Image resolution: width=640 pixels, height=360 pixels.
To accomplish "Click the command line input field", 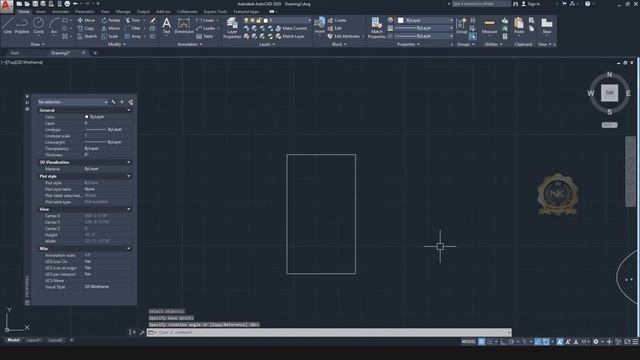I will coord(329,332).
